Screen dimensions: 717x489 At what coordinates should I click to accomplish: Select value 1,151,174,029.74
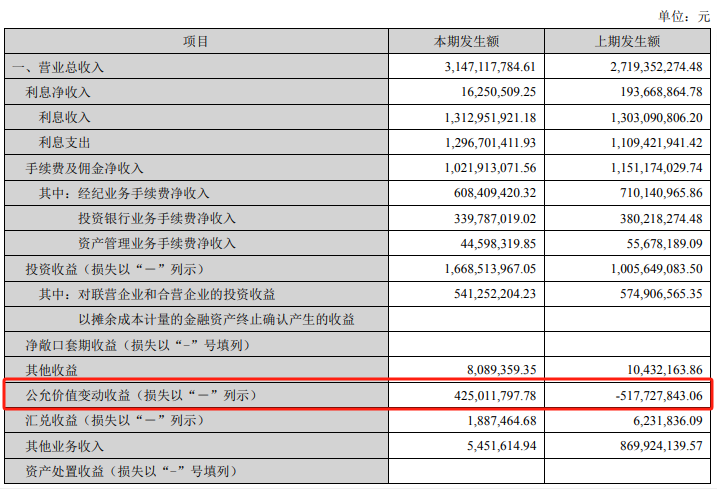coord(656,168)
